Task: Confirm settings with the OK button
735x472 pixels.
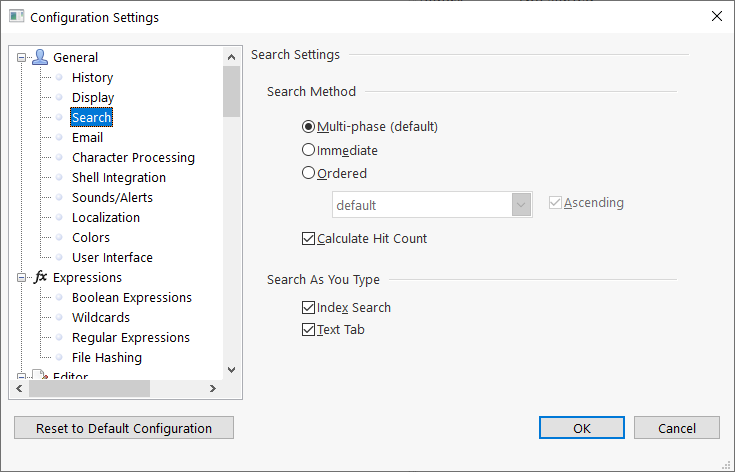Action: click(581, 428)
